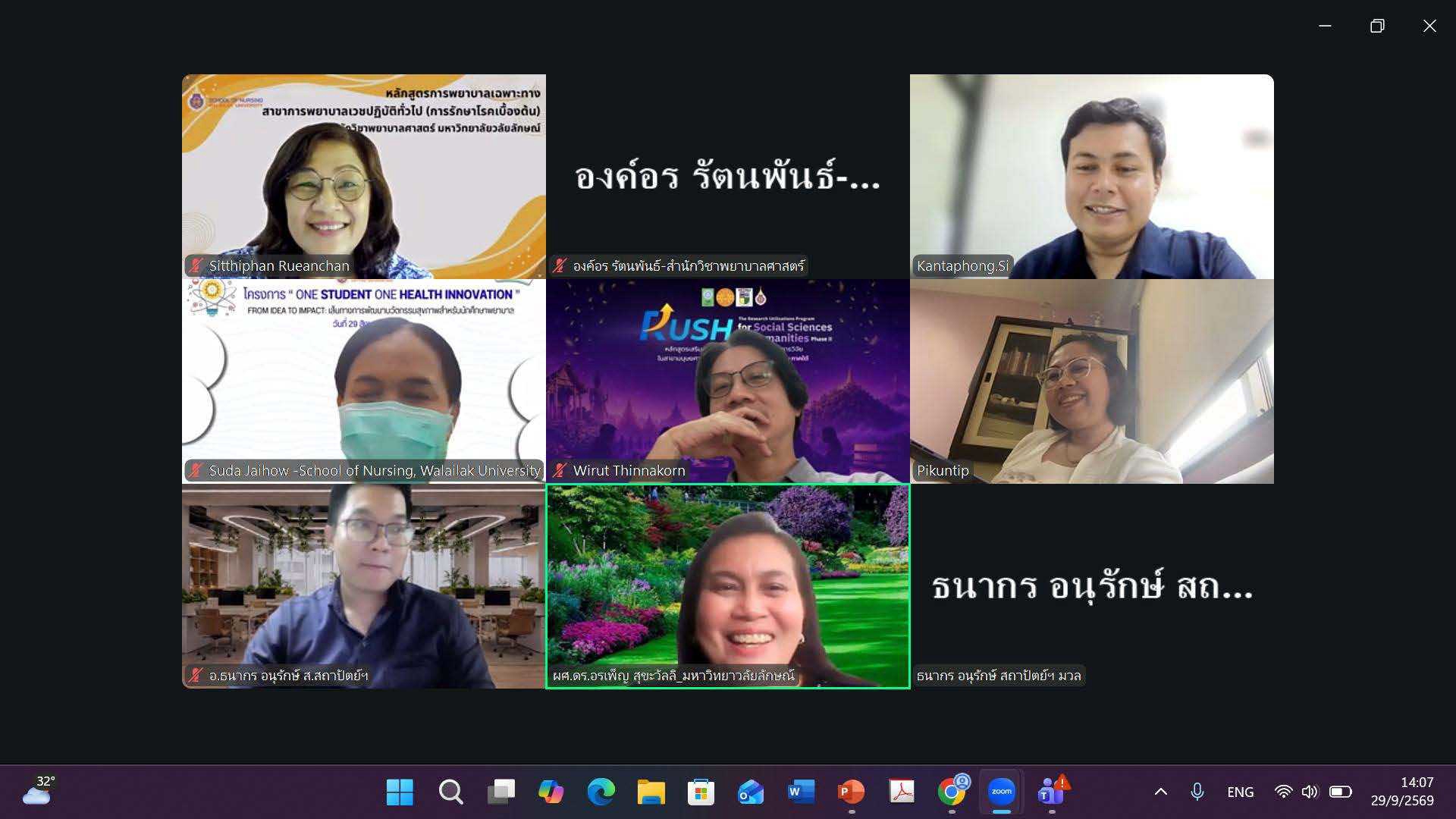Click the microphone tray icon
The width and height of the screenshot is (1456, 819).
(1197, 792)
